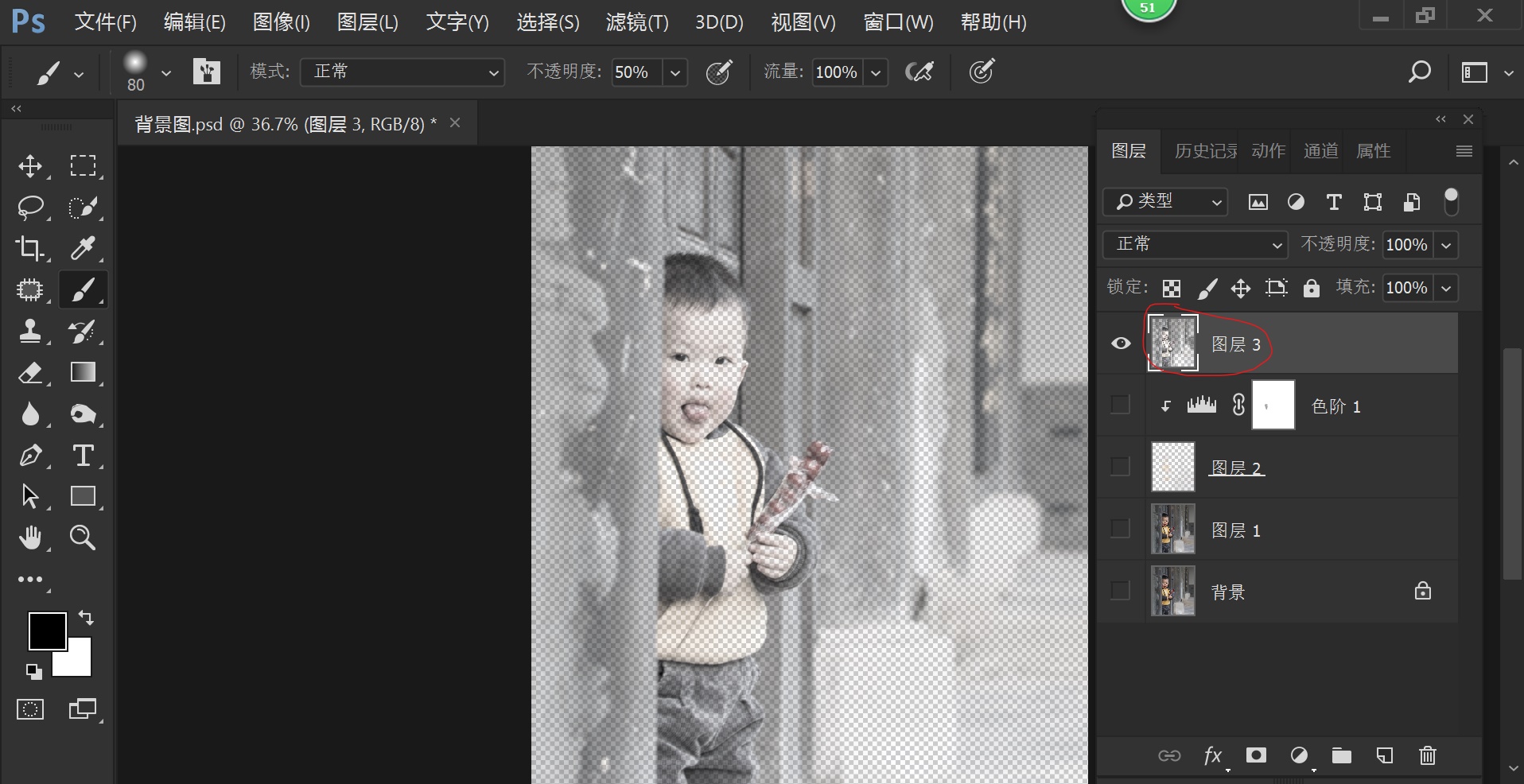Open the 滤镜(T) menu
The height and width of the screenshot is (784, 1524).
pos(637,22)
